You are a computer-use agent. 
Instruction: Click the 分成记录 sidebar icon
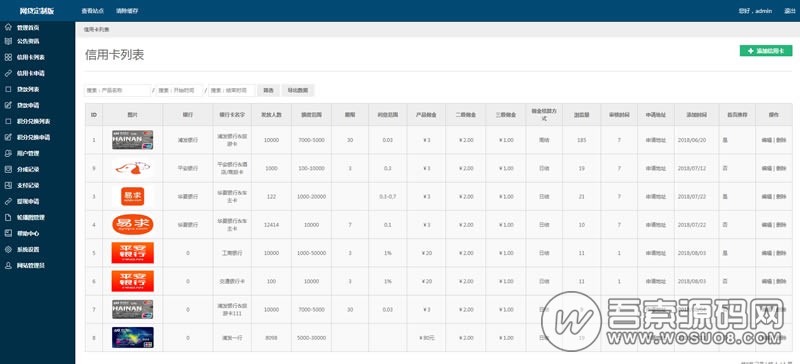(8, 169)
